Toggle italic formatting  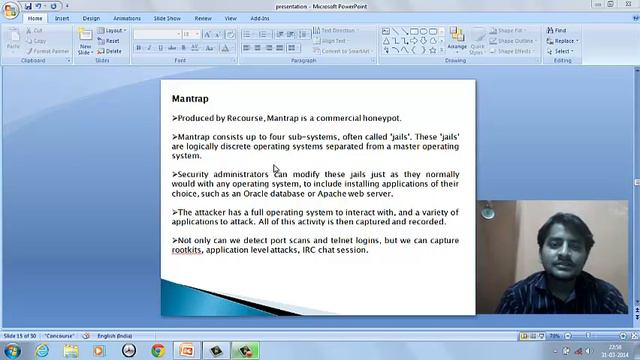pyautogui.click(x=149, y=48)
